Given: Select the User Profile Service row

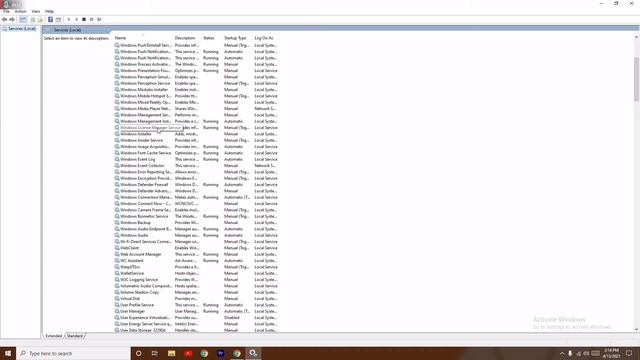Looking at the screenshot, I should pyautogui.click(x=196, y=305).
